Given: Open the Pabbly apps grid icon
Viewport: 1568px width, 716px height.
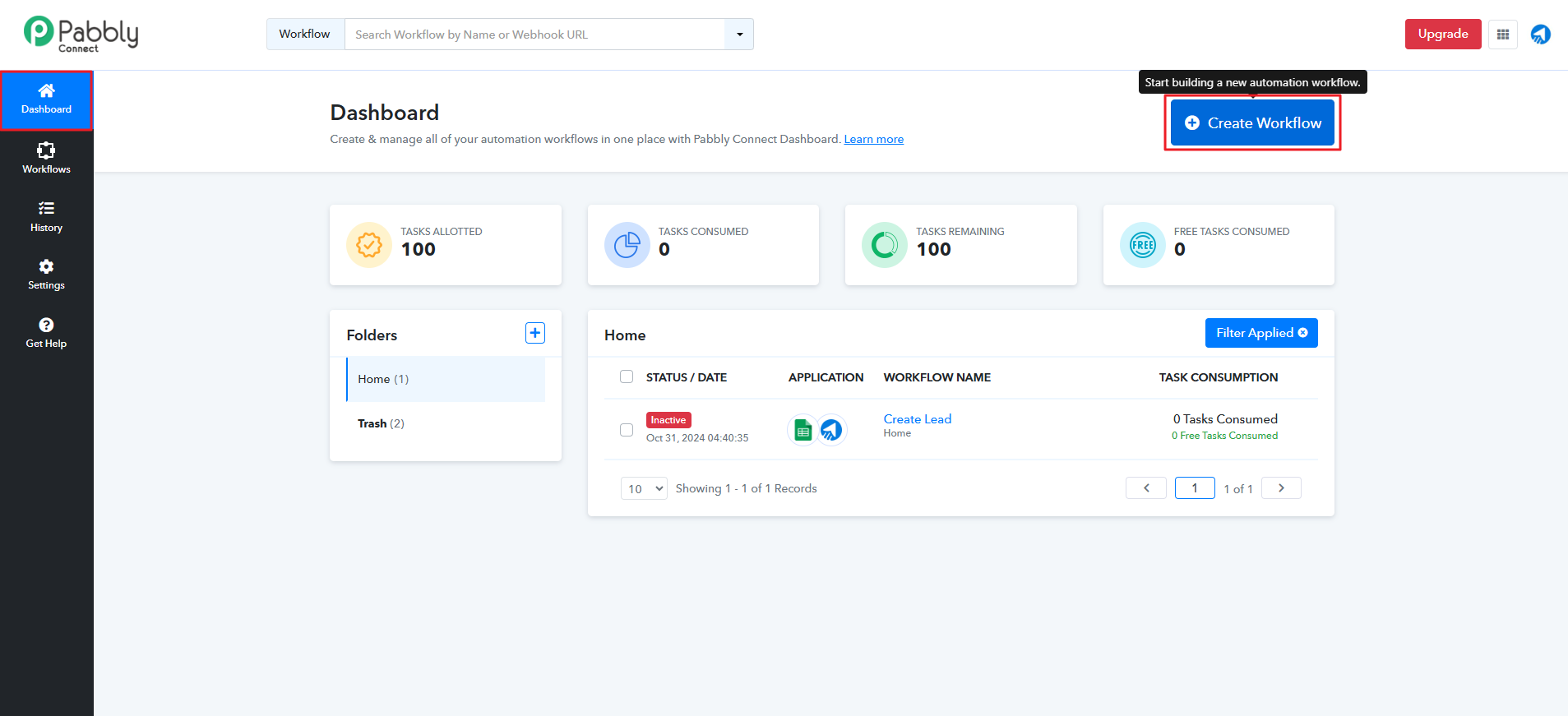Looking at the screenshot, I should click(1502, 35).
